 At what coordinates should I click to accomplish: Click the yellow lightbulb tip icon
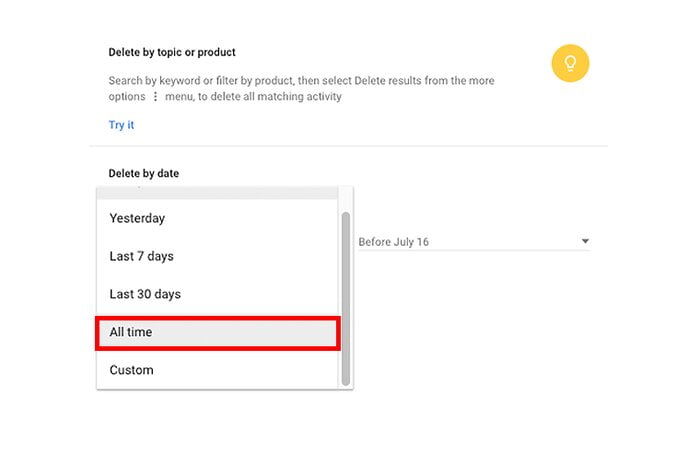point(570,64)
